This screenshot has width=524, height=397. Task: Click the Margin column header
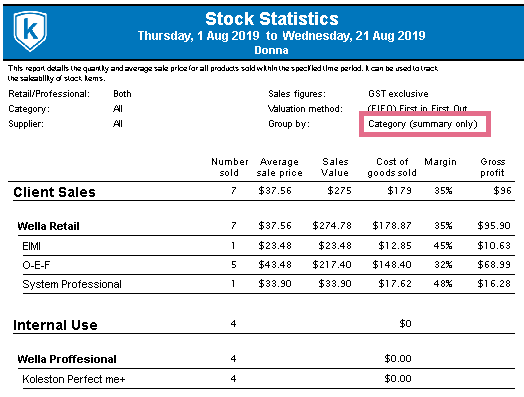[440, 162]
